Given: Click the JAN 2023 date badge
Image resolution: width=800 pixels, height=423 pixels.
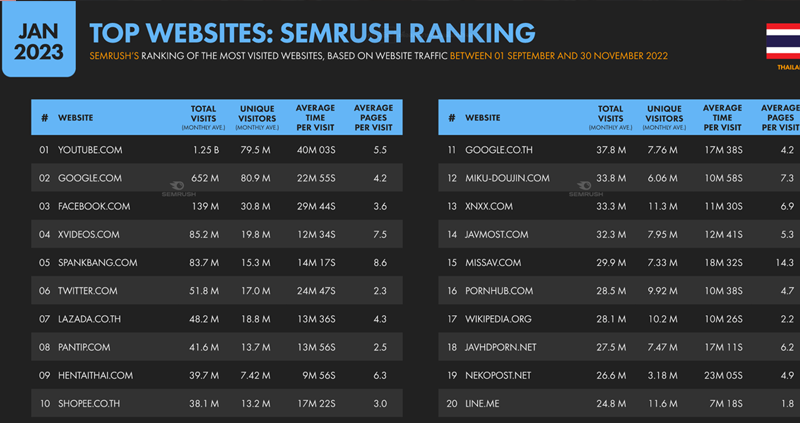Looking at the screenshot, I should coord(39,39).
